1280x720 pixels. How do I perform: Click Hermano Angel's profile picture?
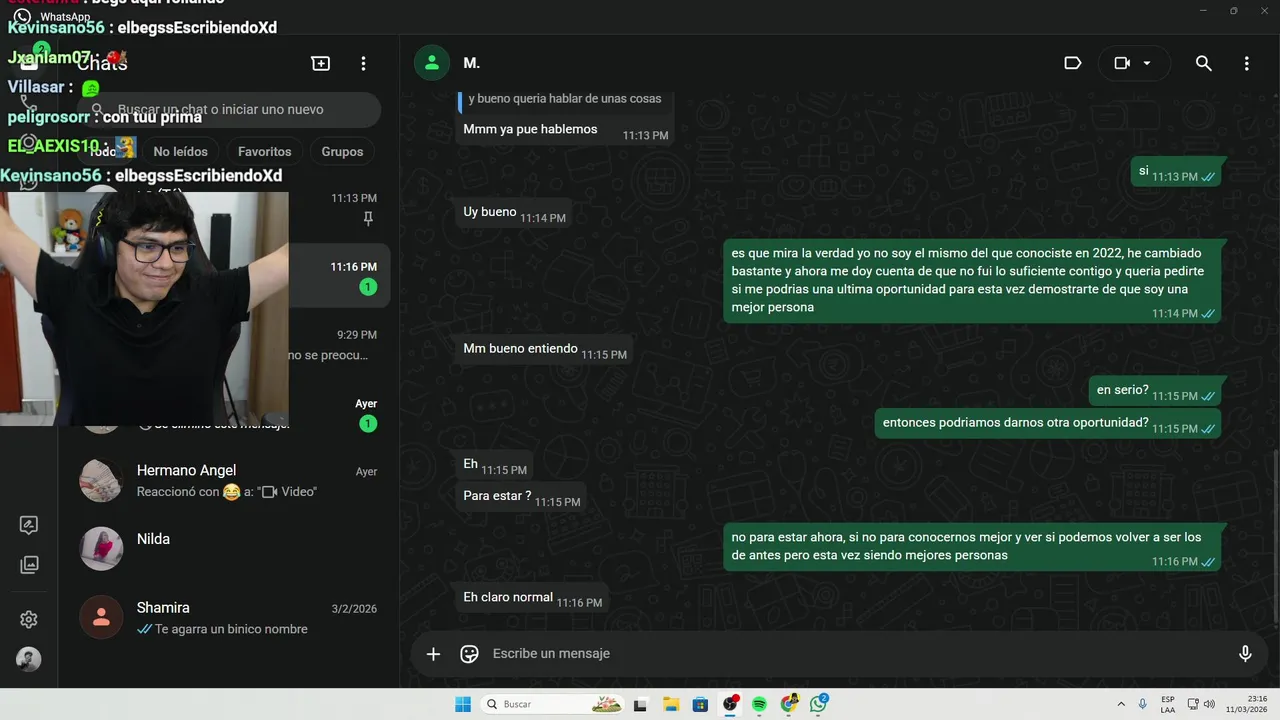click(101, 481)
